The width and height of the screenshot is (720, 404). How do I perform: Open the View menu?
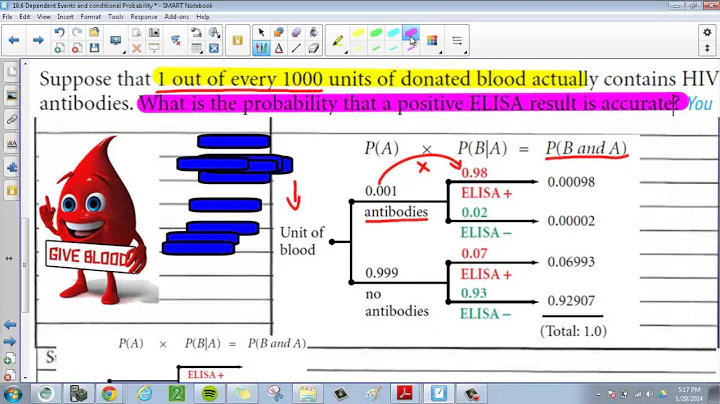[44, 17]
